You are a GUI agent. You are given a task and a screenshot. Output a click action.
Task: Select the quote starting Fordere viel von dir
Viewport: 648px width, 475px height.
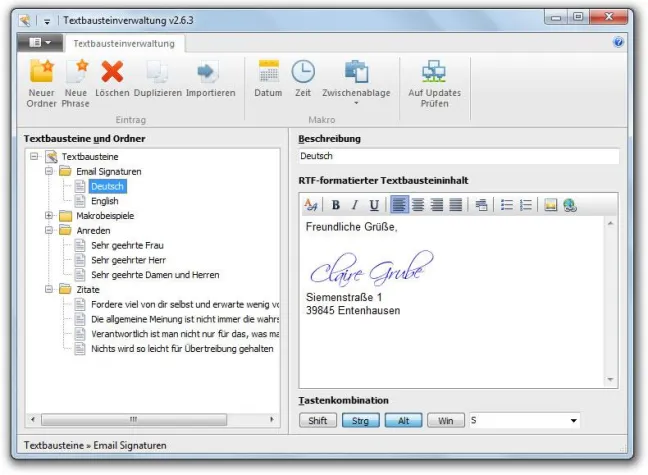pos(185,305)
